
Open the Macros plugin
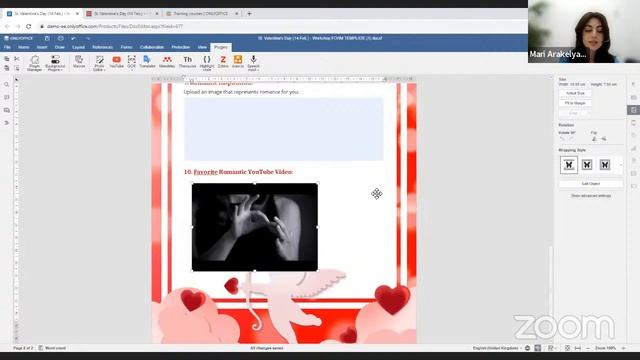click(x=79, y=62)
